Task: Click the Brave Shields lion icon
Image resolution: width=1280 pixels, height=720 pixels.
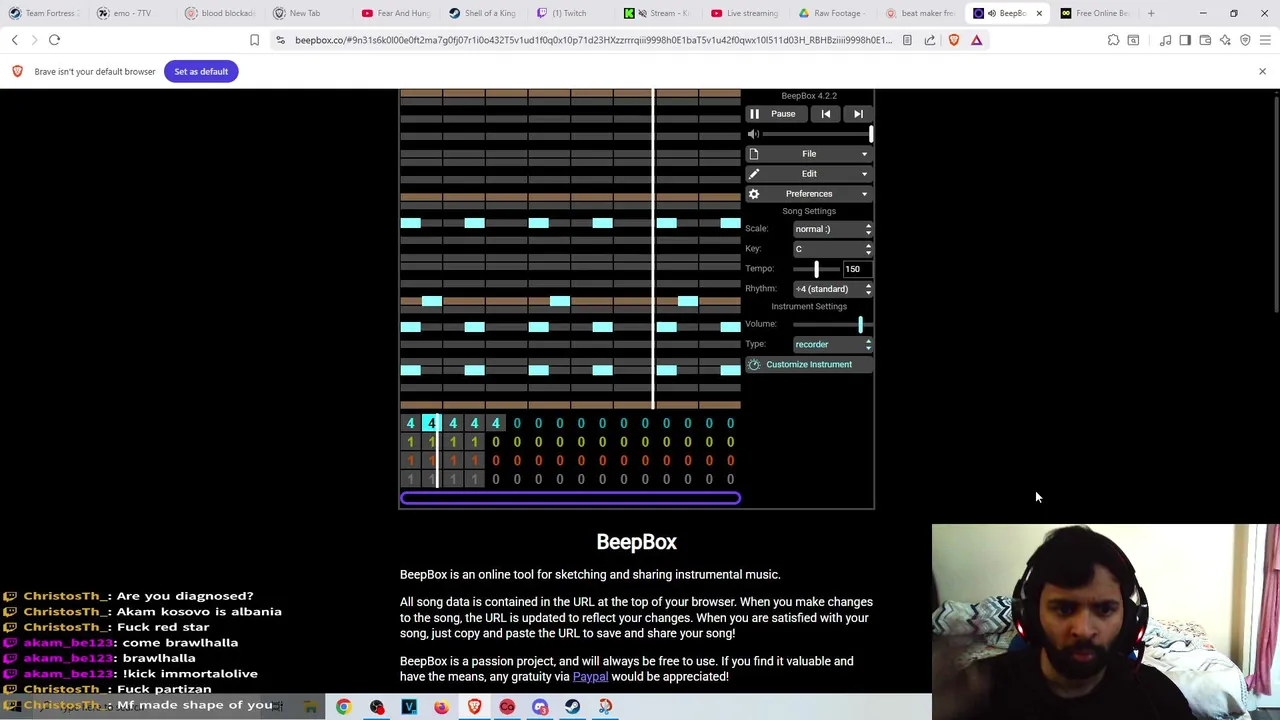Action: tap(954, 40)
